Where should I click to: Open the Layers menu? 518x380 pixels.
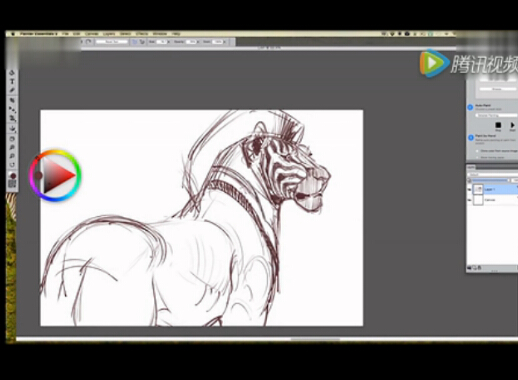pos(109,34)
